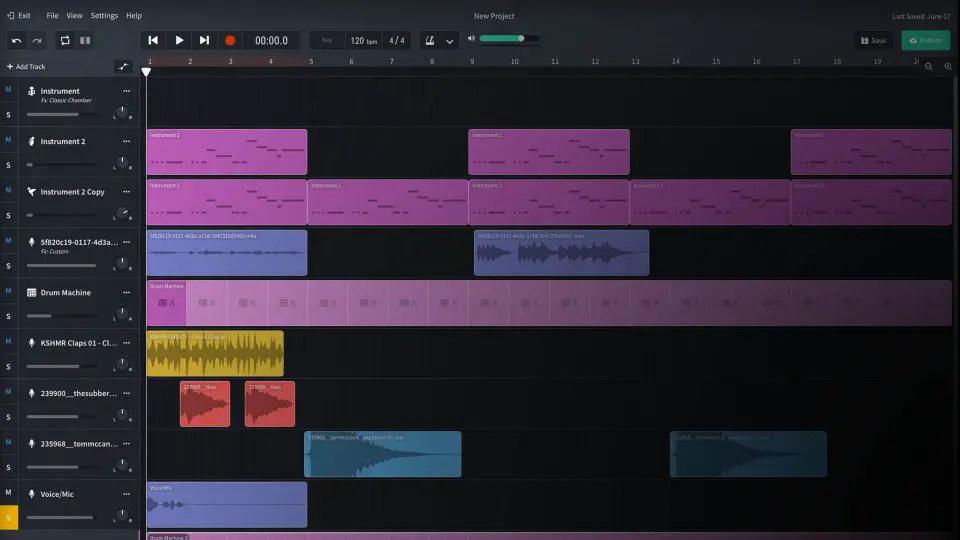Click the Publish button
Screen dimensions: 960x540
pyautogui.click(x=926, y=40)
